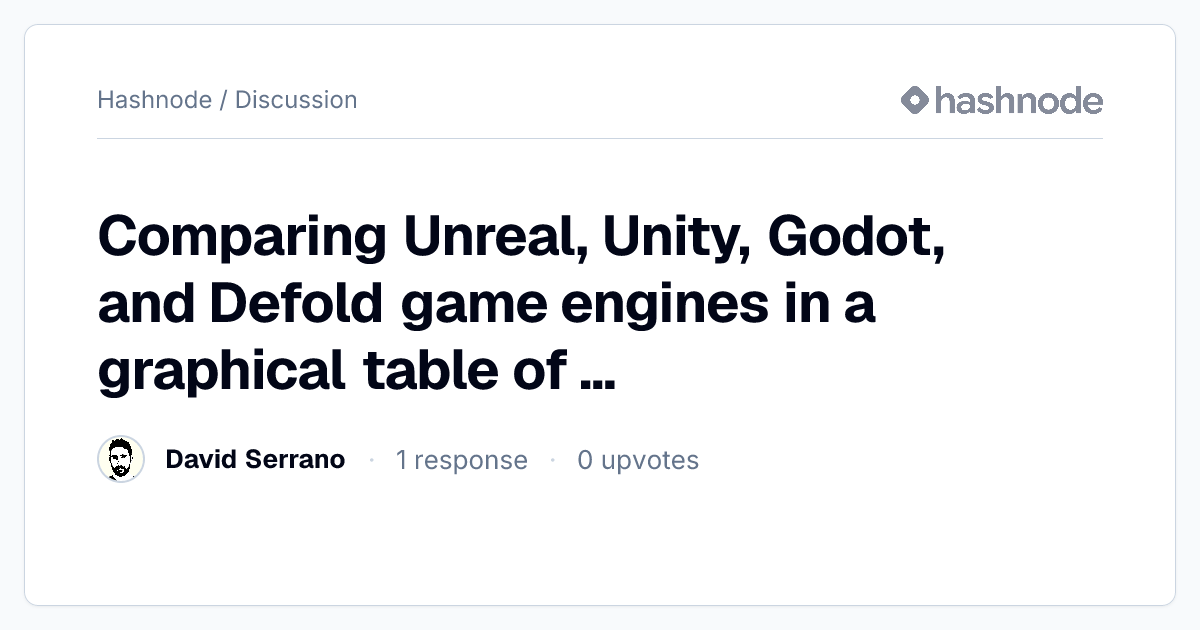
Task: Click dot separator before "0 upvotes"
Action: 552,460
